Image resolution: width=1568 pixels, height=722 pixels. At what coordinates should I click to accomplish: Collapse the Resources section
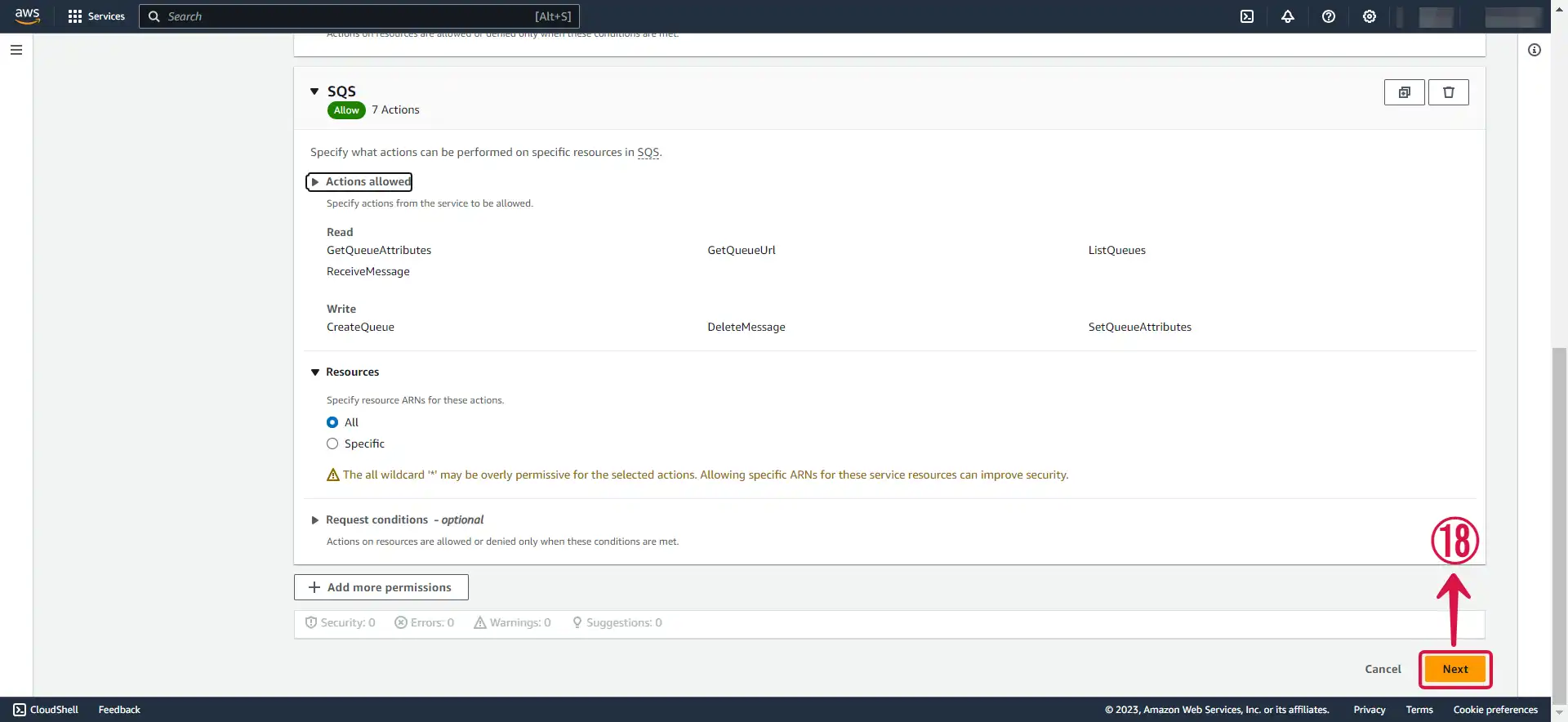315,372
